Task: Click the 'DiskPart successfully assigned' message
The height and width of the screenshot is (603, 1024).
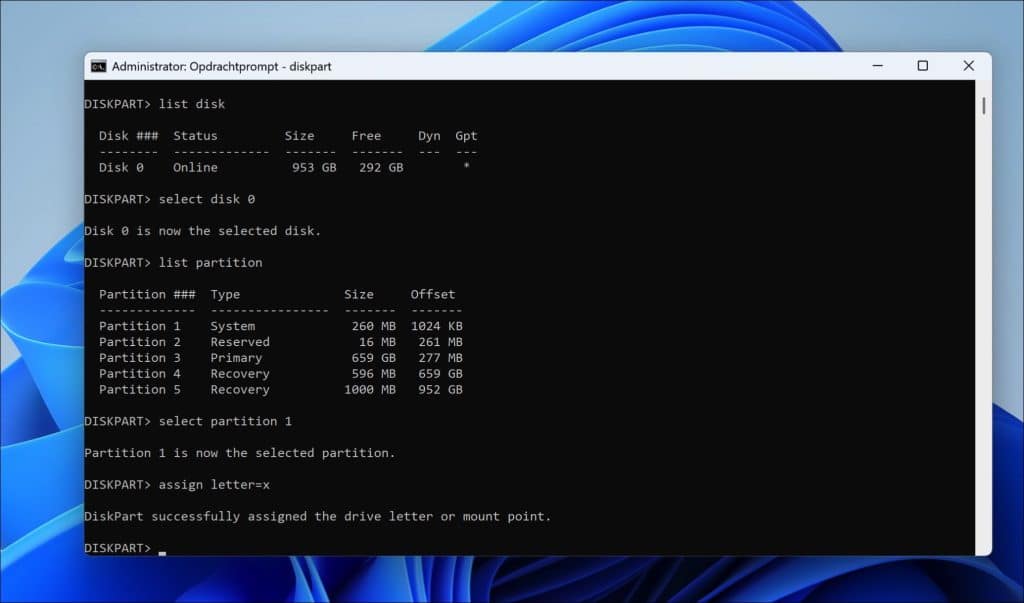Action: [x=317, y=517]
